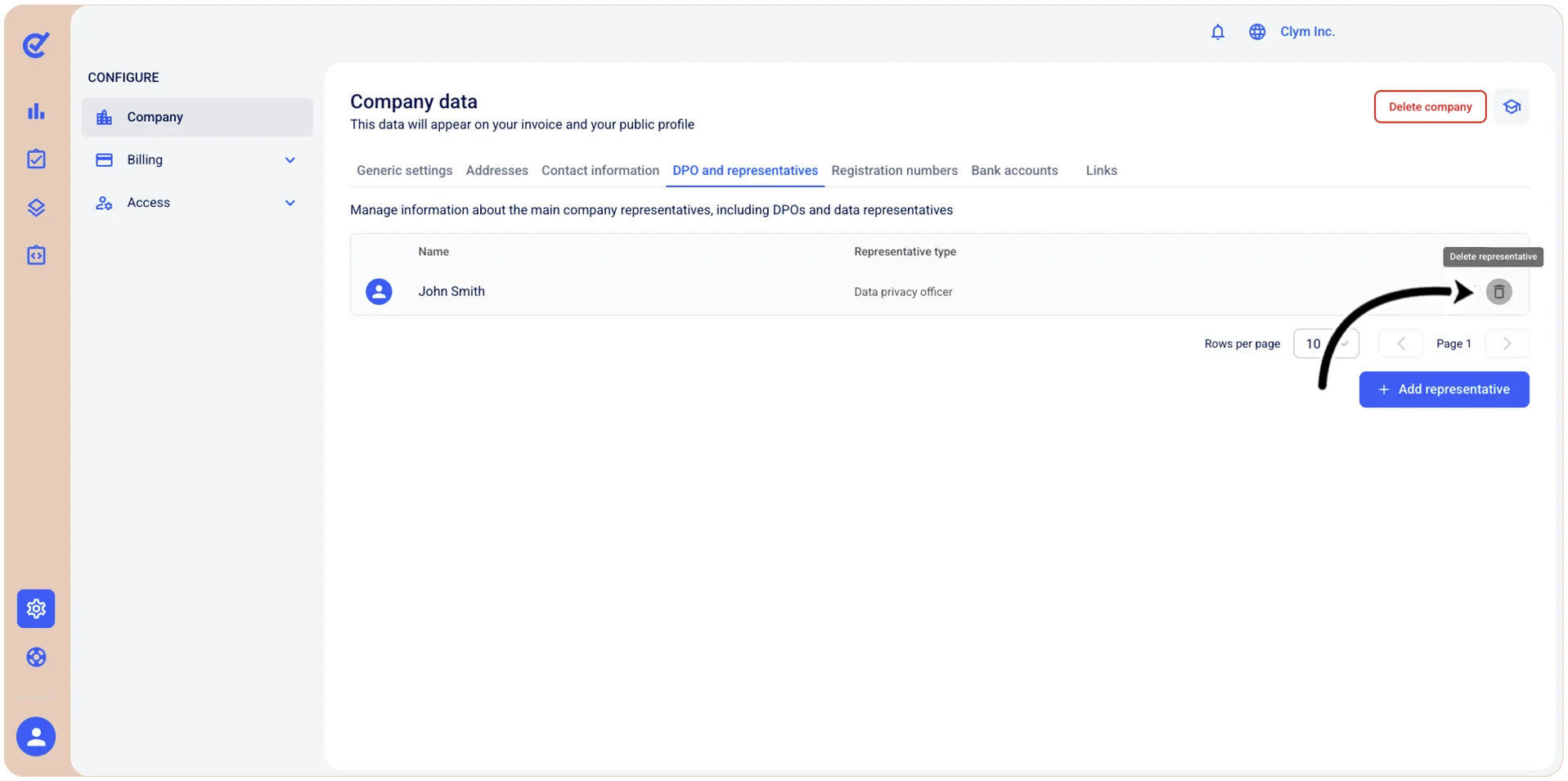Open the help lifebuoy icon
This screenshot has height=781, width=1568.
pos(36,658)
